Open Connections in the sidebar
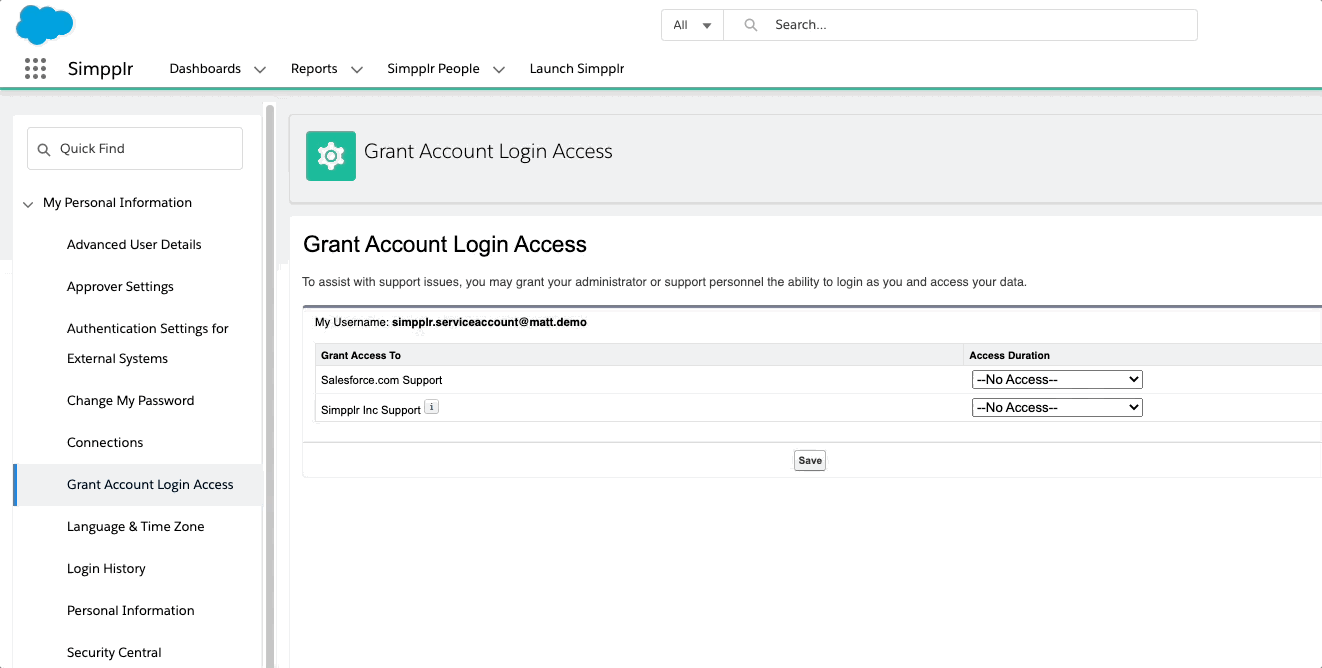This screenshot has height=668, width=1322. click(x=105, y=443)
